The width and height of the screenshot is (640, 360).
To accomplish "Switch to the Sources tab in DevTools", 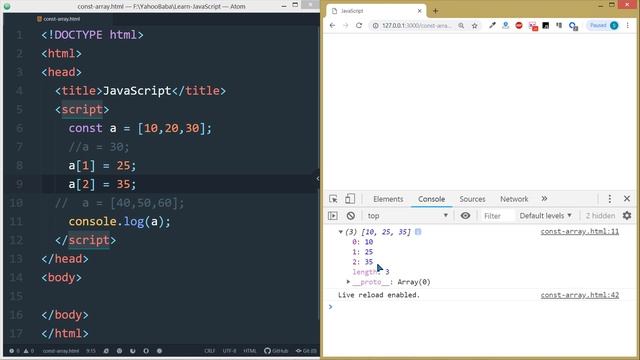I will tap(472, 199).
